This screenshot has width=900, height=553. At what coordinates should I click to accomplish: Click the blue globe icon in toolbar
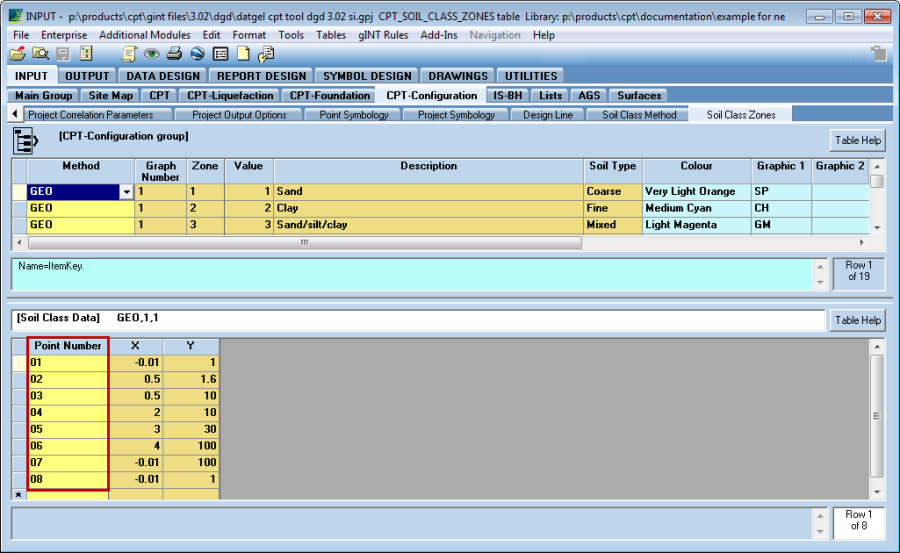[197, 54]
